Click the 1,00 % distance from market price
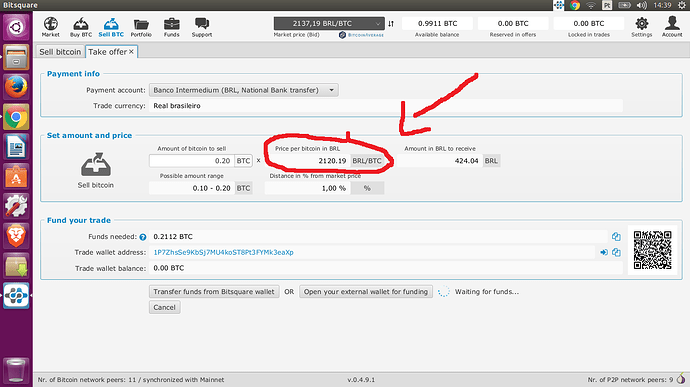690x387 pixels. pos(308,188)
